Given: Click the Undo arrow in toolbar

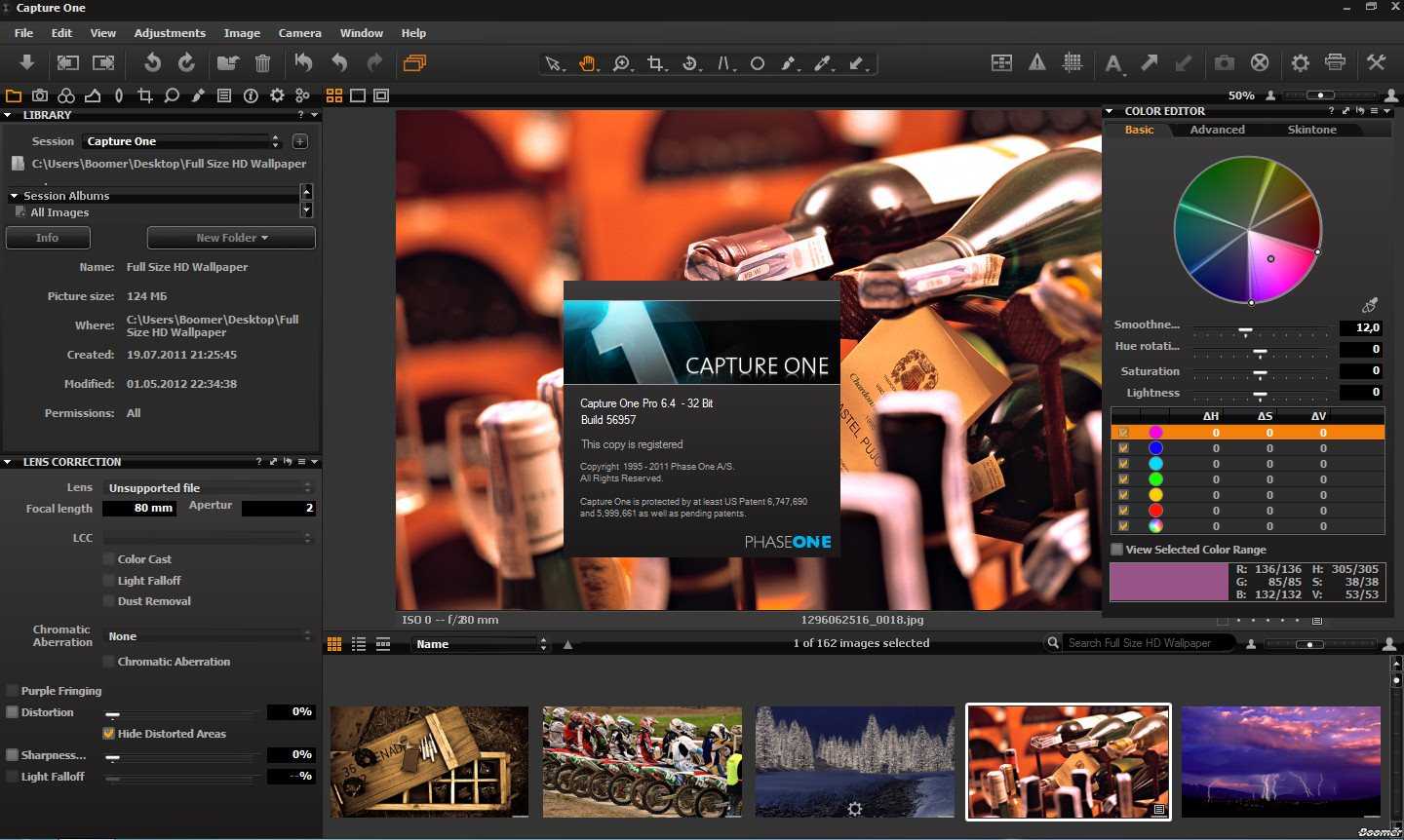Looking at the screenshot, I should pyautogui.click(x=338, y=63).
